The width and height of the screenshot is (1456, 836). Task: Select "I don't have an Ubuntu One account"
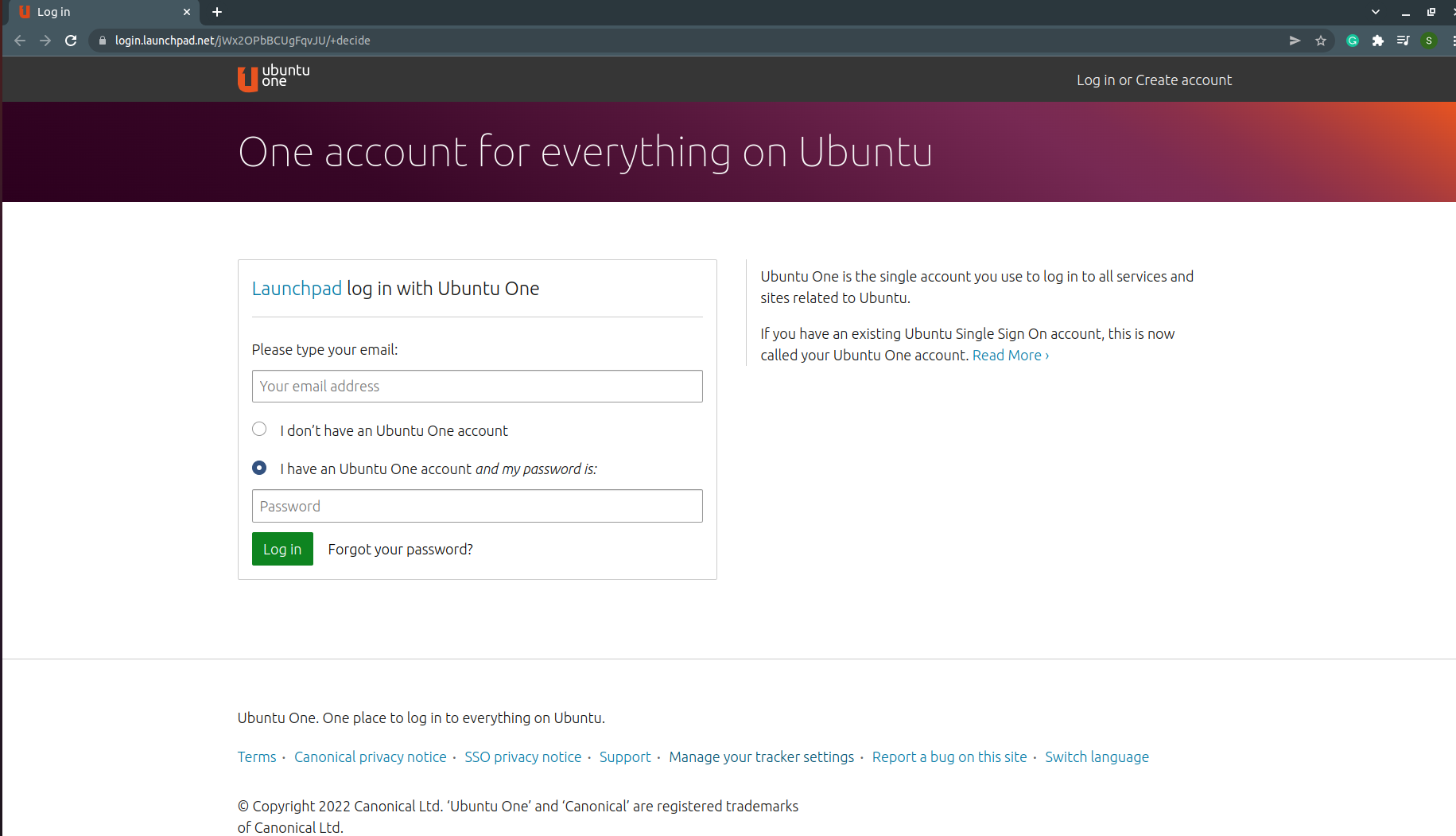[259, 429]
